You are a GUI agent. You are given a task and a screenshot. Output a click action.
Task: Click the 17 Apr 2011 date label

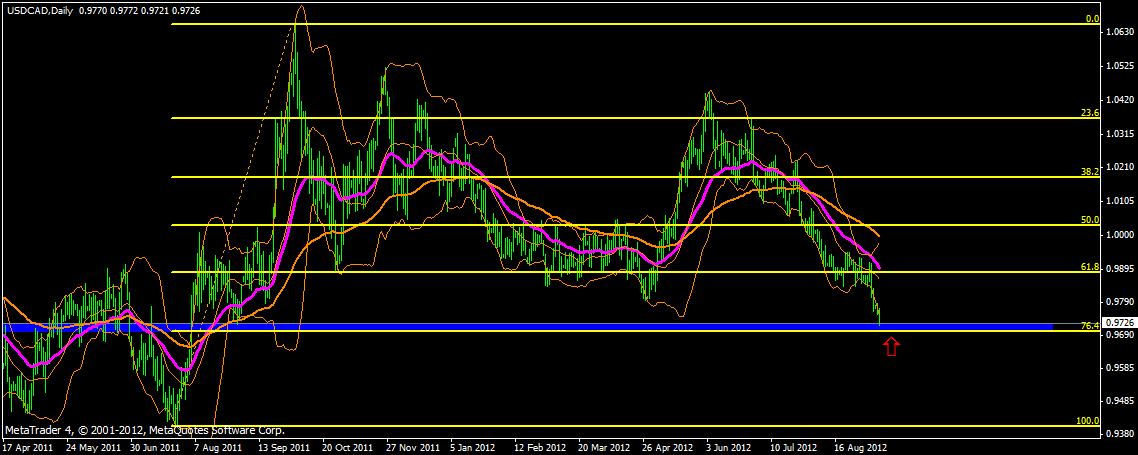click(x=26, y=448)
